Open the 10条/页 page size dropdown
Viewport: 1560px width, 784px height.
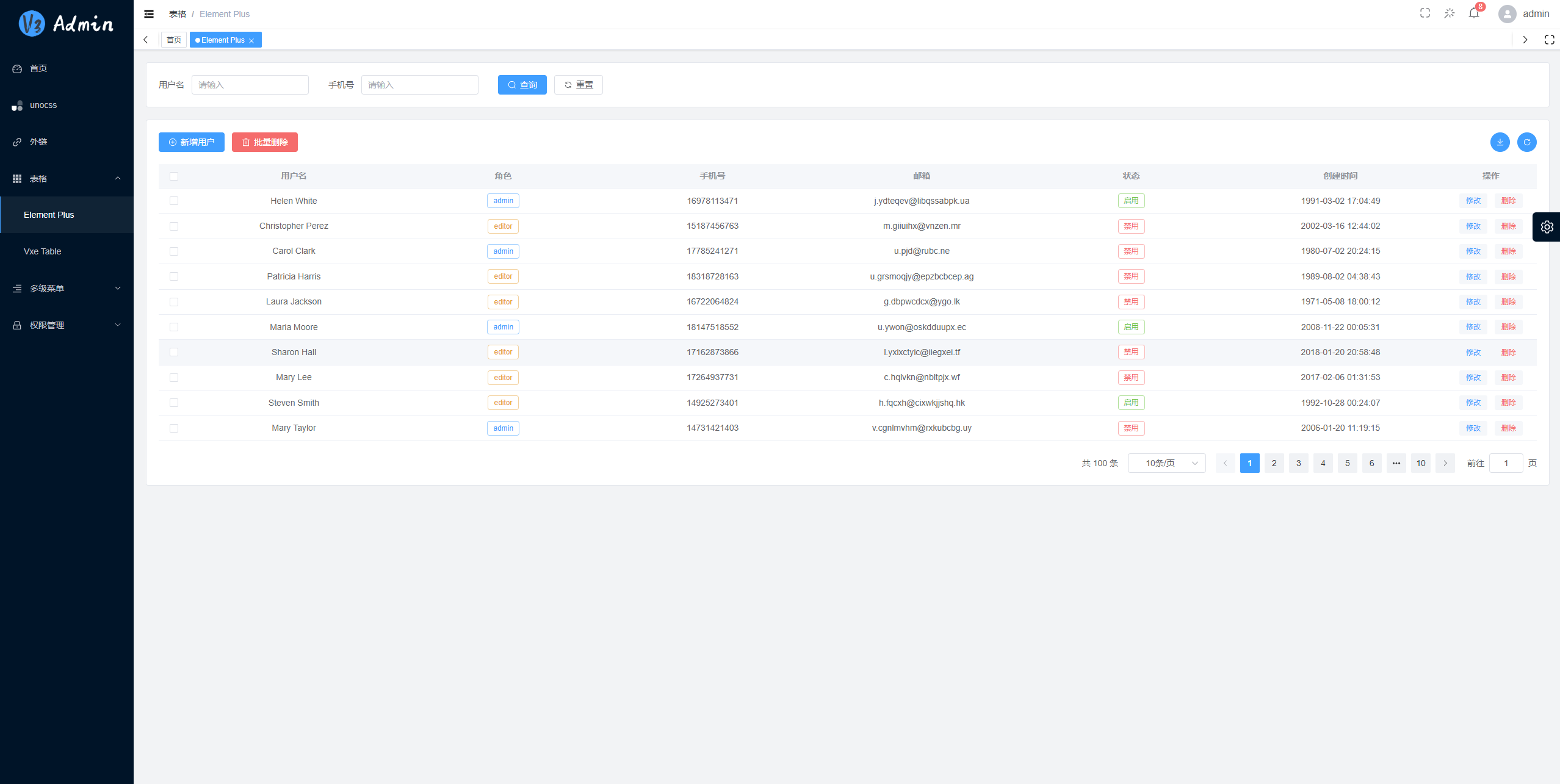(1166, 462)
